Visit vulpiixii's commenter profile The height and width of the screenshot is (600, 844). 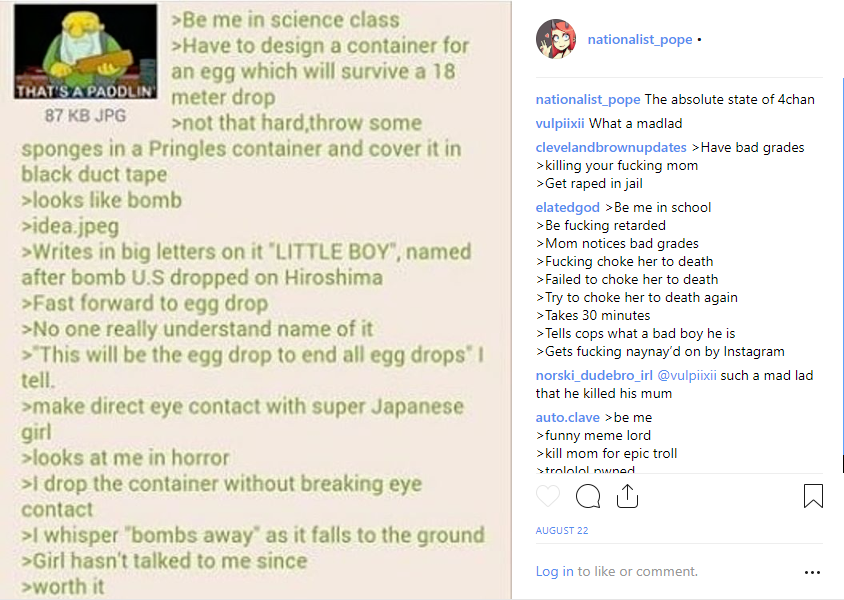pos(560,123)
